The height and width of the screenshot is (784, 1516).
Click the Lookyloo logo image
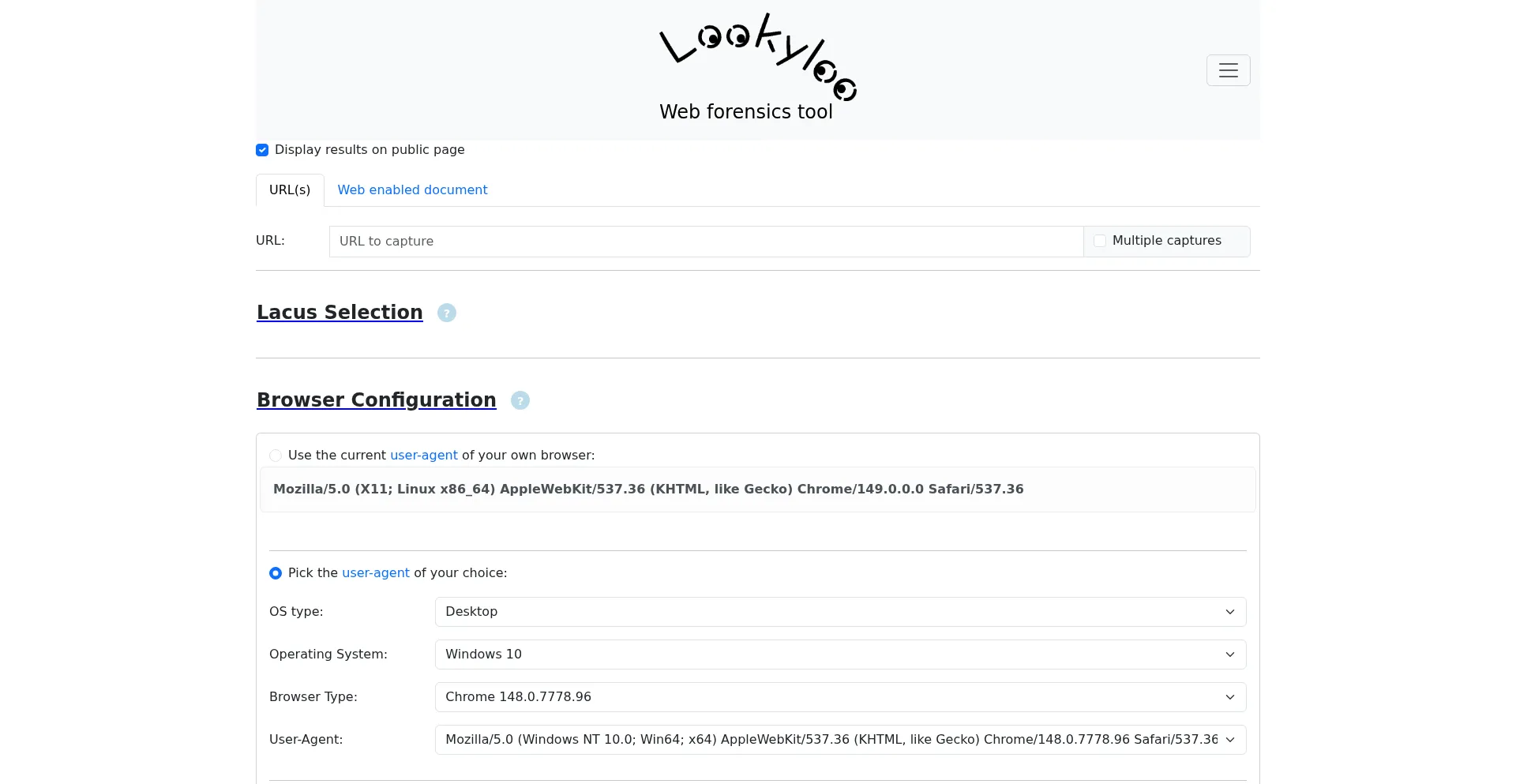(x=758, y=57)
